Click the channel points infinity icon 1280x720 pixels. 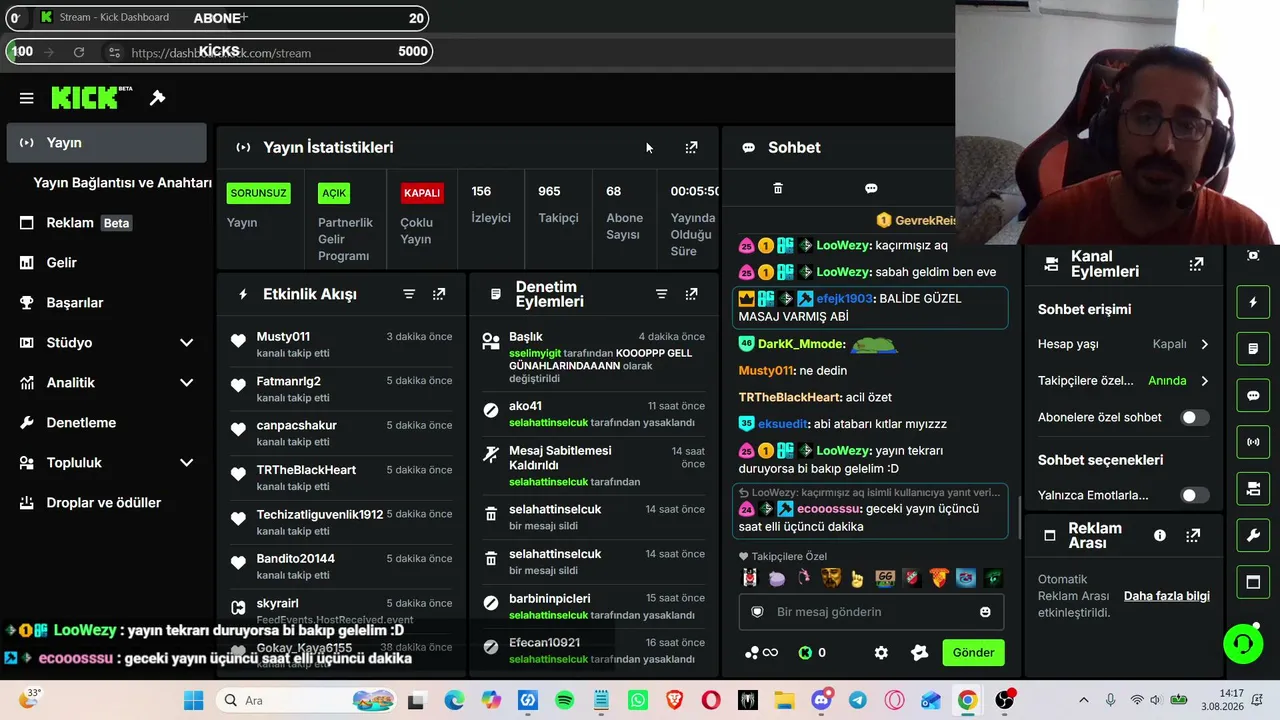(x=761, y=653)
